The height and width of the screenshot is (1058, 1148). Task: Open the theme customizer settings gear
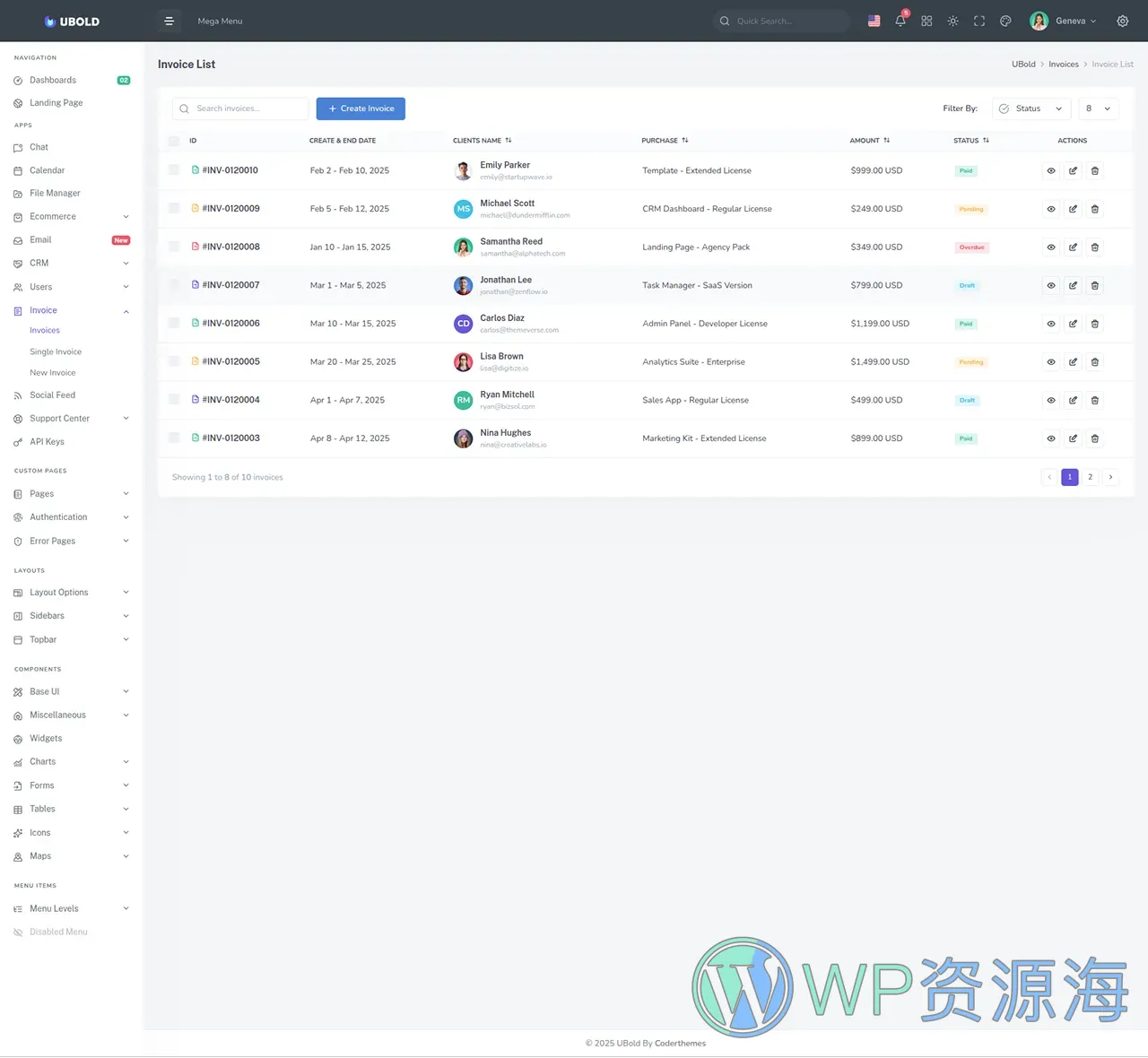tap(1122, 21)
